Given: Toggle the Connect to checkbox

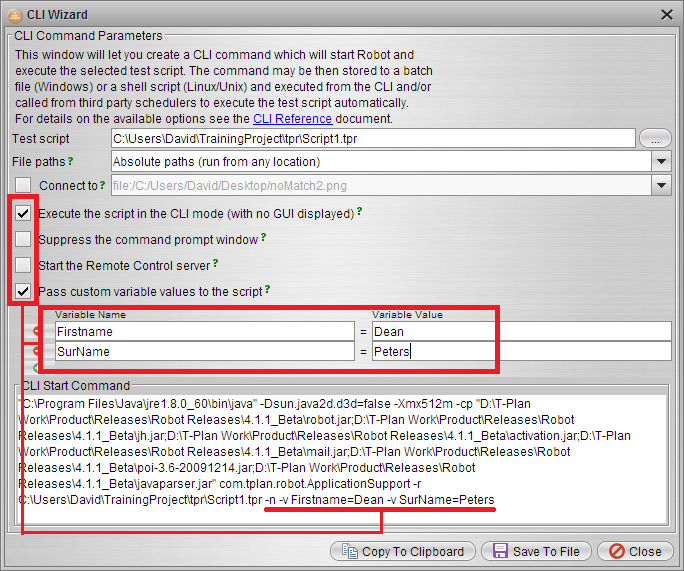Looking at the screenshot, I should coord(23,186).
